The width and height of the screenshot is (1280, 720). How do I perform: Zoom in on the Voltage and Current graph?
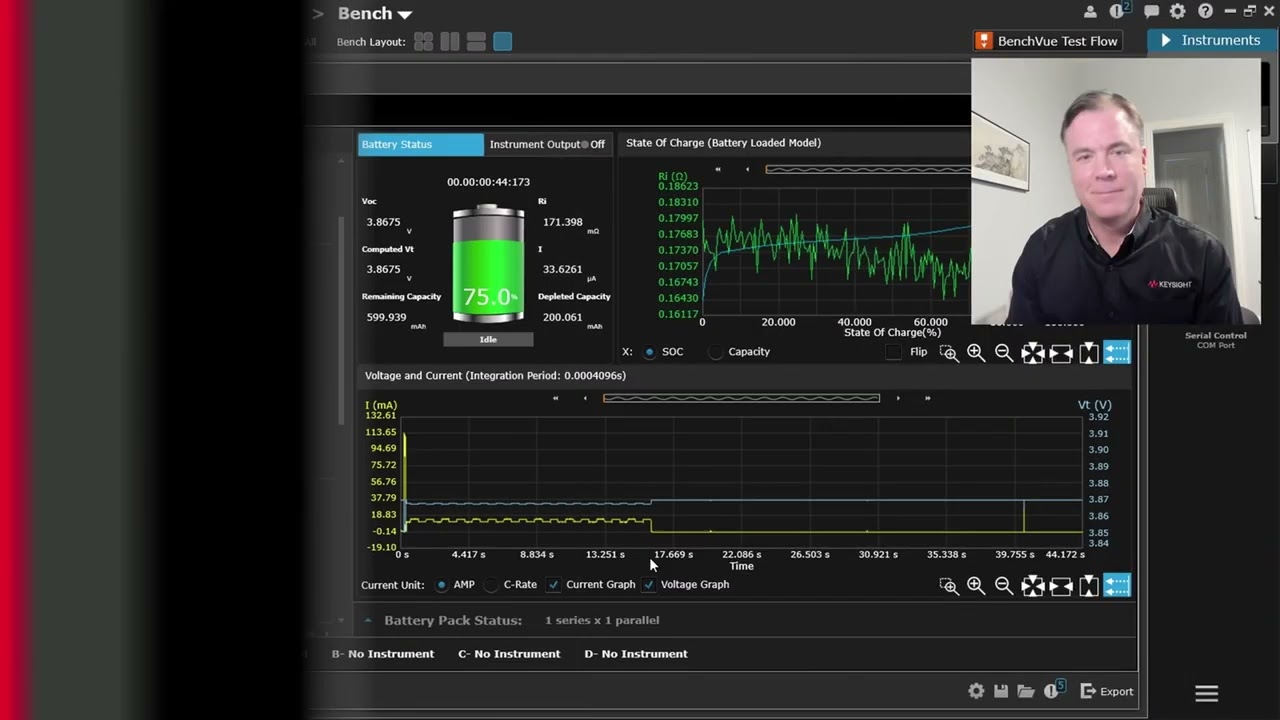tap(976, 586)
